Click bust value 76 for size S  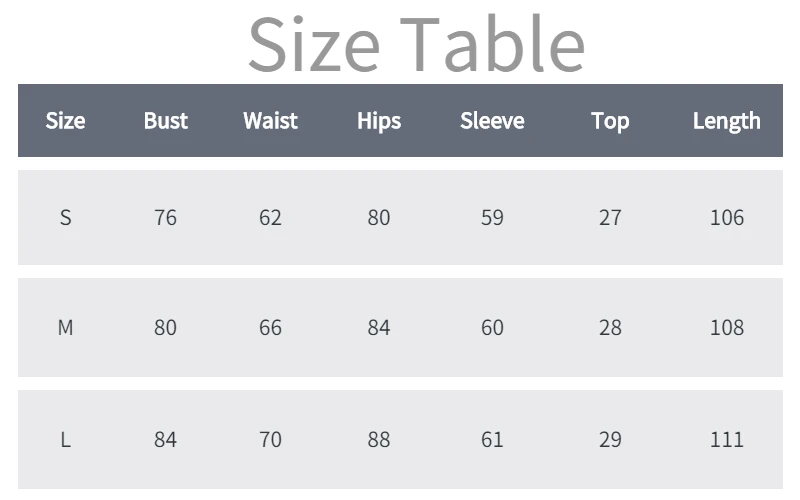[x=165, y=218]
